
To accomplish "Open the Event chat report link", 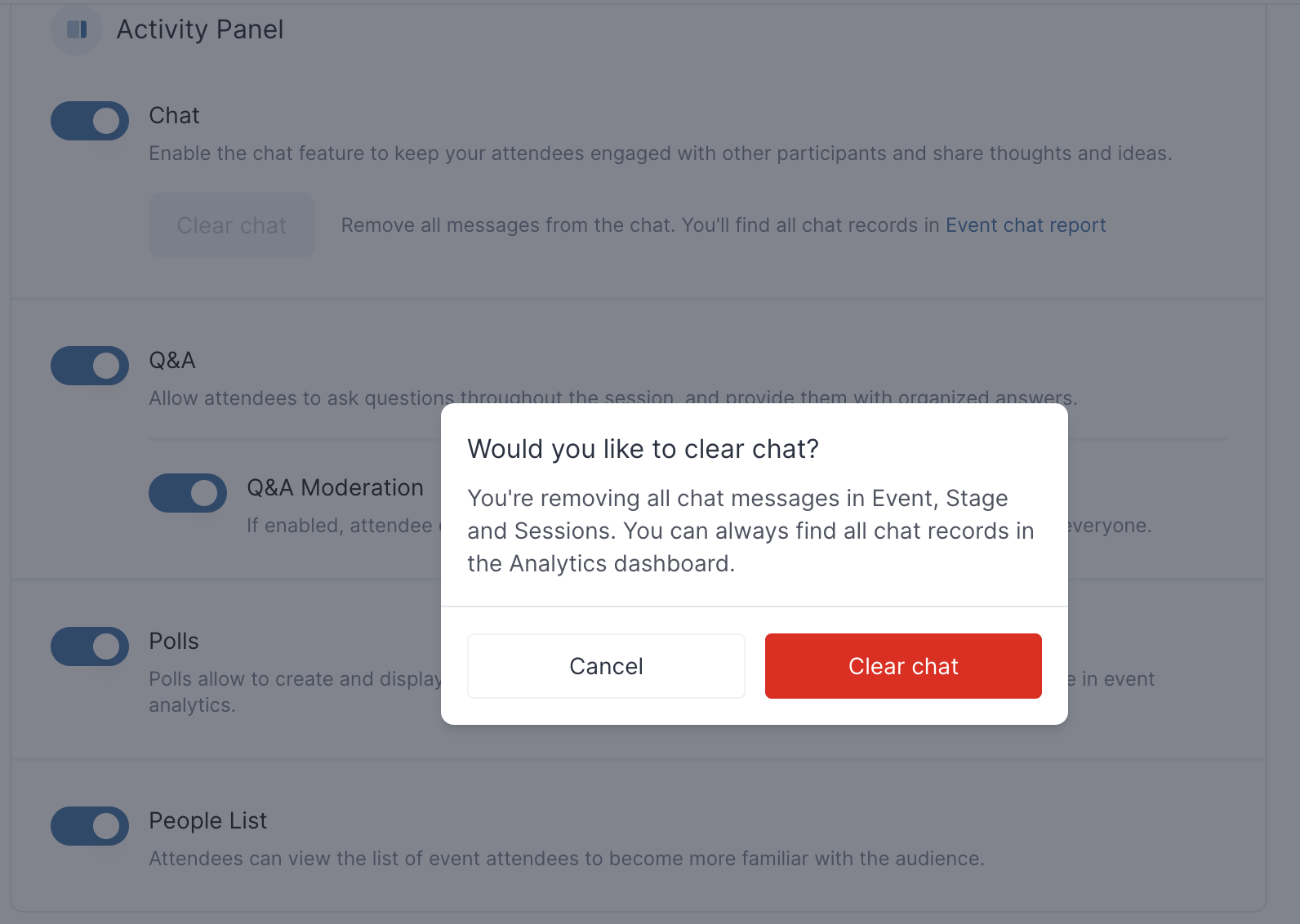I will click(x=1026, y=225).
